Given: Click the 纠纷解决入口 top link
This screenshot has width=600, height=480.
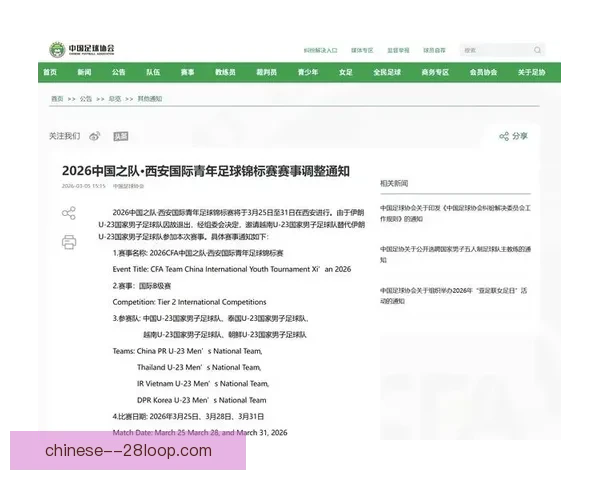Looking at the screenshot, I should pyautogui.click(x=321, y=50).
